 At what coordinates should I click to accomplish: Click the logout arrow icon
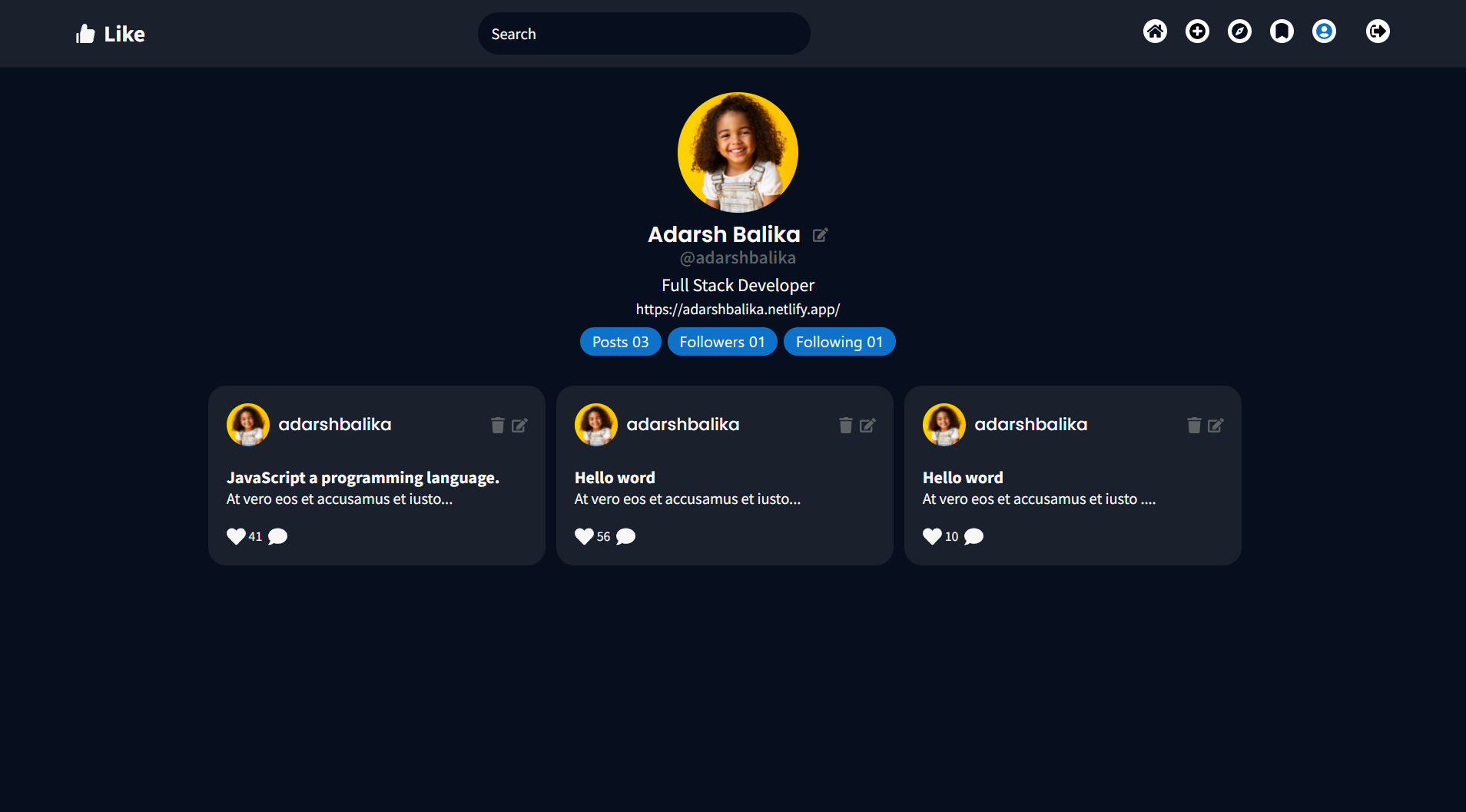[1378, 31]
